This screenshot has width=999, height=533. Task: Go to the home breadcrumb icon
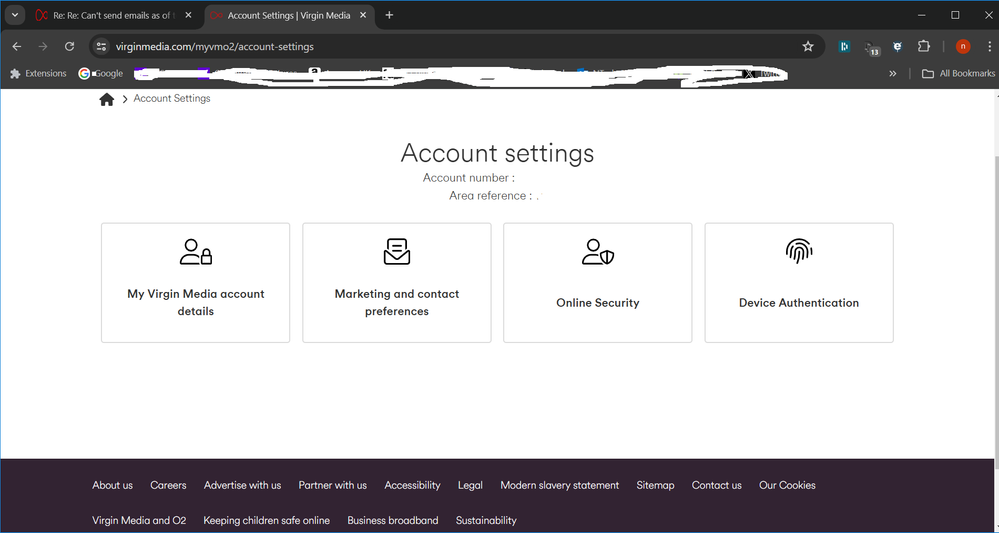coord(106,99)
